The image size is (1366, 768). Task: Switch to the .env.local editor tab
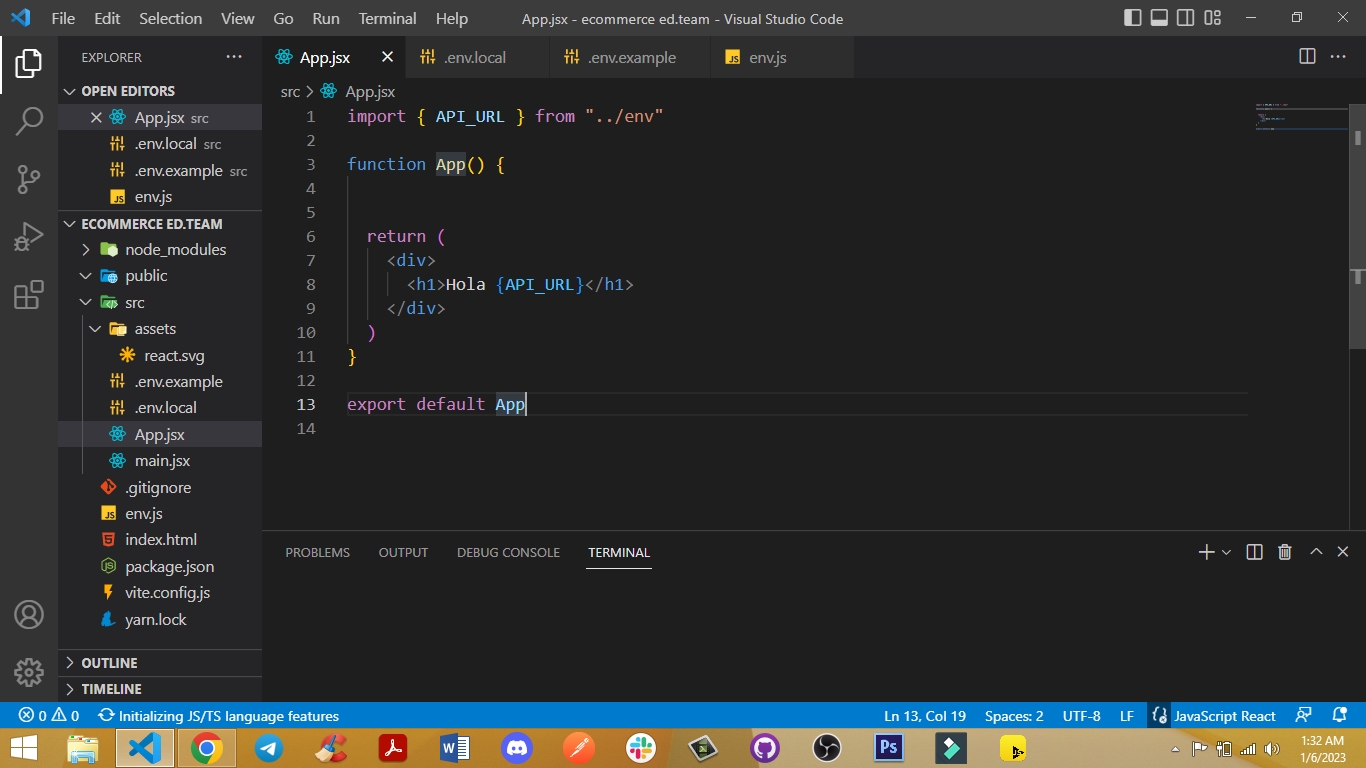[475, 58]
